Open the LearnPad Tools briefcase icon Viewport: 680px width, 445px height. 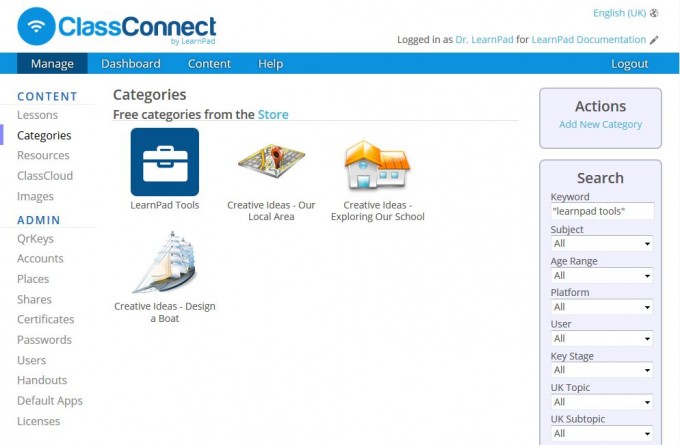tap(165, 162)
